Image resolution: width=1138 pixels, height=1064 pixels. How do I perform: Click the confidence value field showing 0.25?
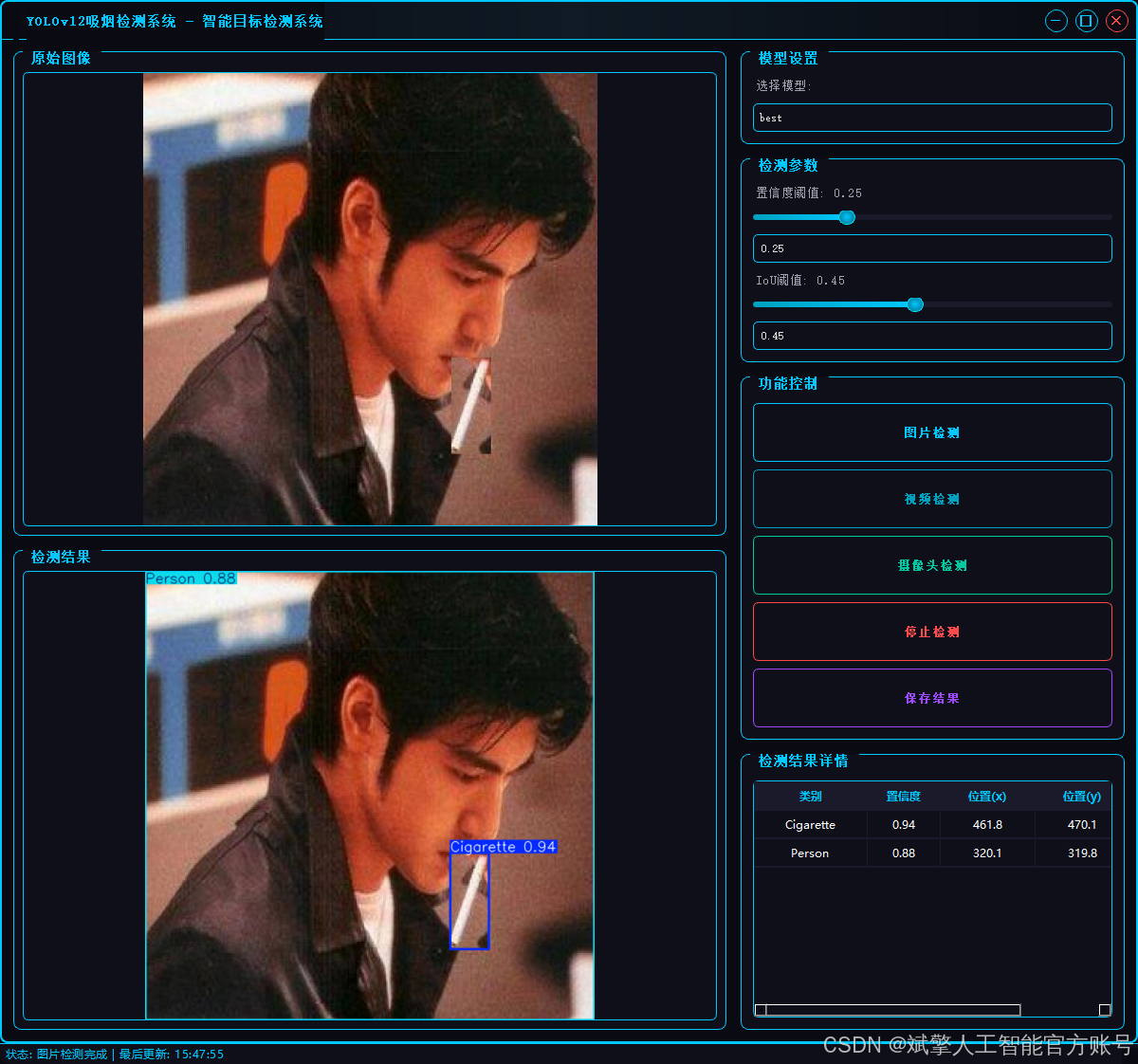pyautogui.click(x=932, y=248)
